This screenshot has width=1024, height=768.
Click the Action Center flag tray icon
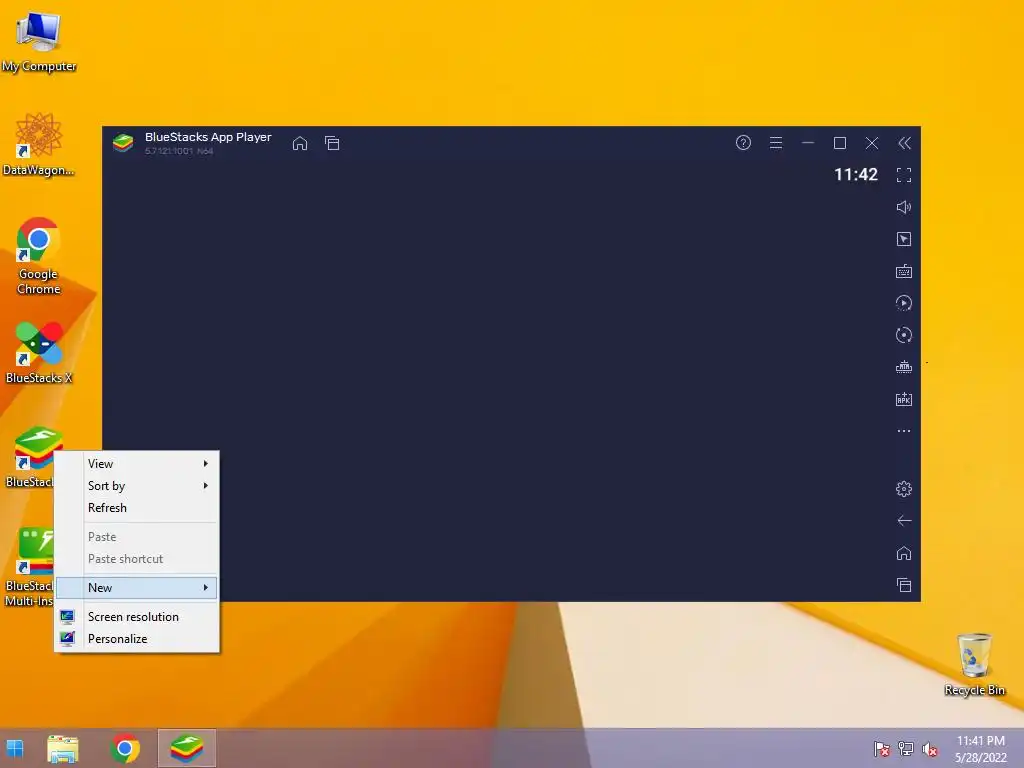click(x=882, y=749)
